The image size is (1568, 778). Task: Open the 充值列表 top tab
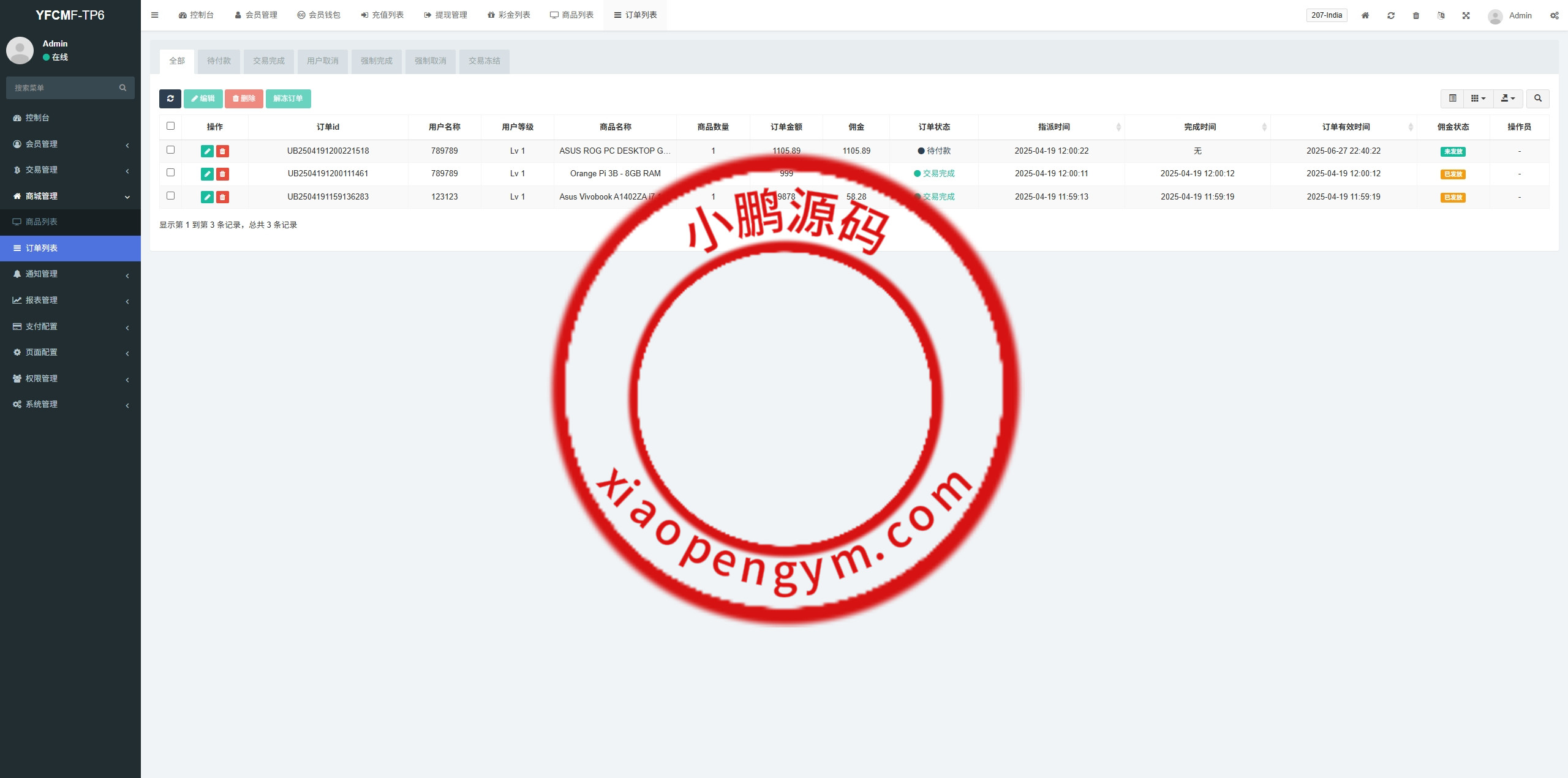(x=382, y=15)
